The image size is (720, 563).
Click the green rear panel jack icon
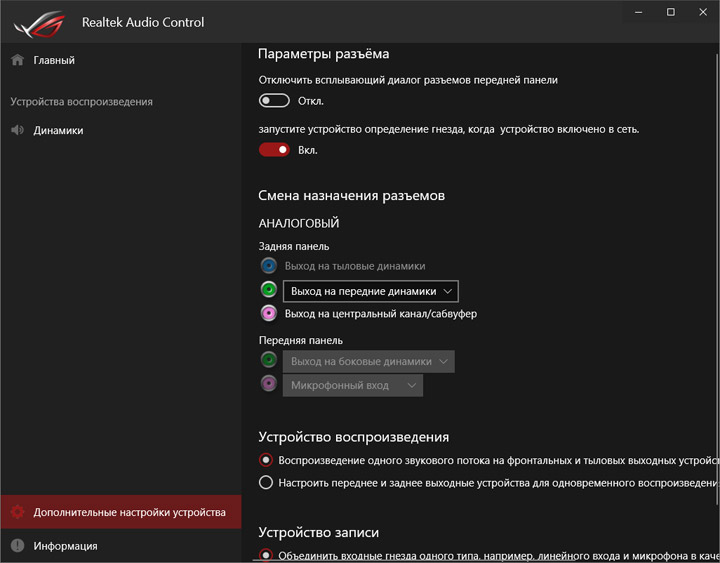[268, 290]
